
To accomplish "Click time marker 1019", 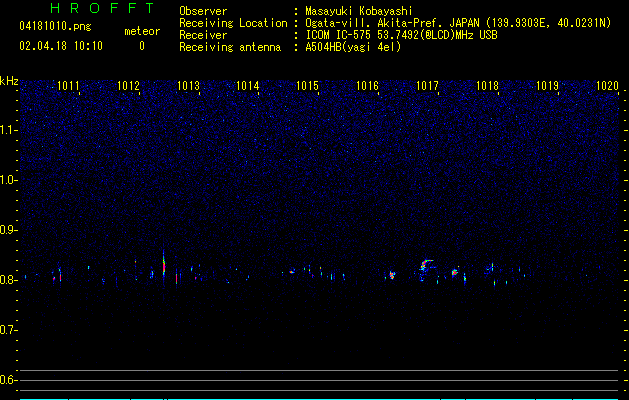I will (x=547, y=85).
